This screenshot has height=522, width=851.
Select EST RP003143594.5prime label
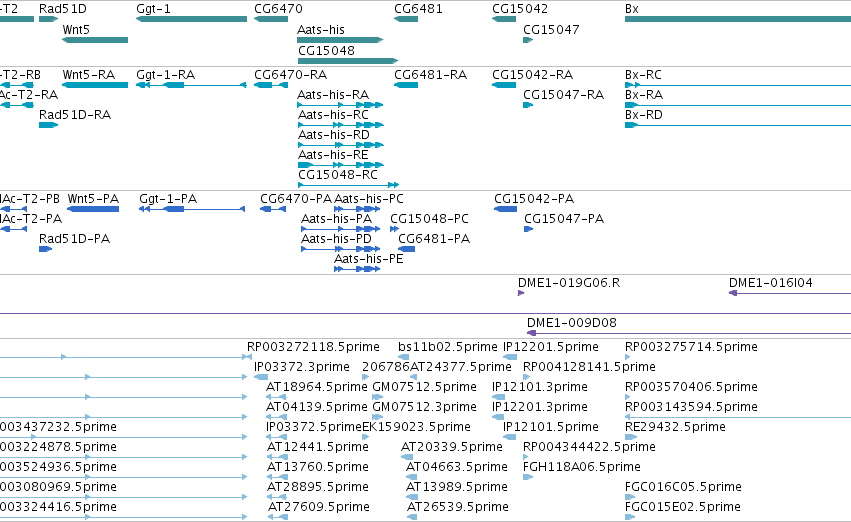[691, 407]
